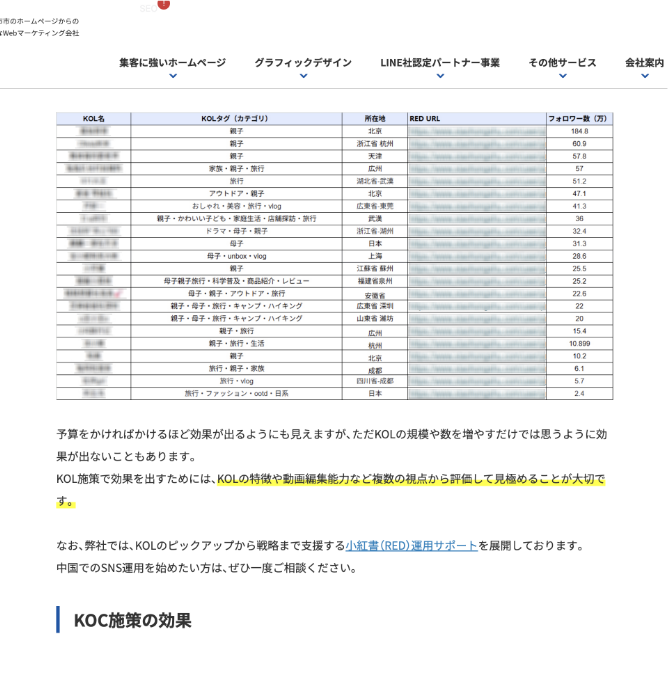Click the KOC施策の効果 heading
The width and height of the screenshot is (668, 696).
pyautogui.click(x=132, y=620)
